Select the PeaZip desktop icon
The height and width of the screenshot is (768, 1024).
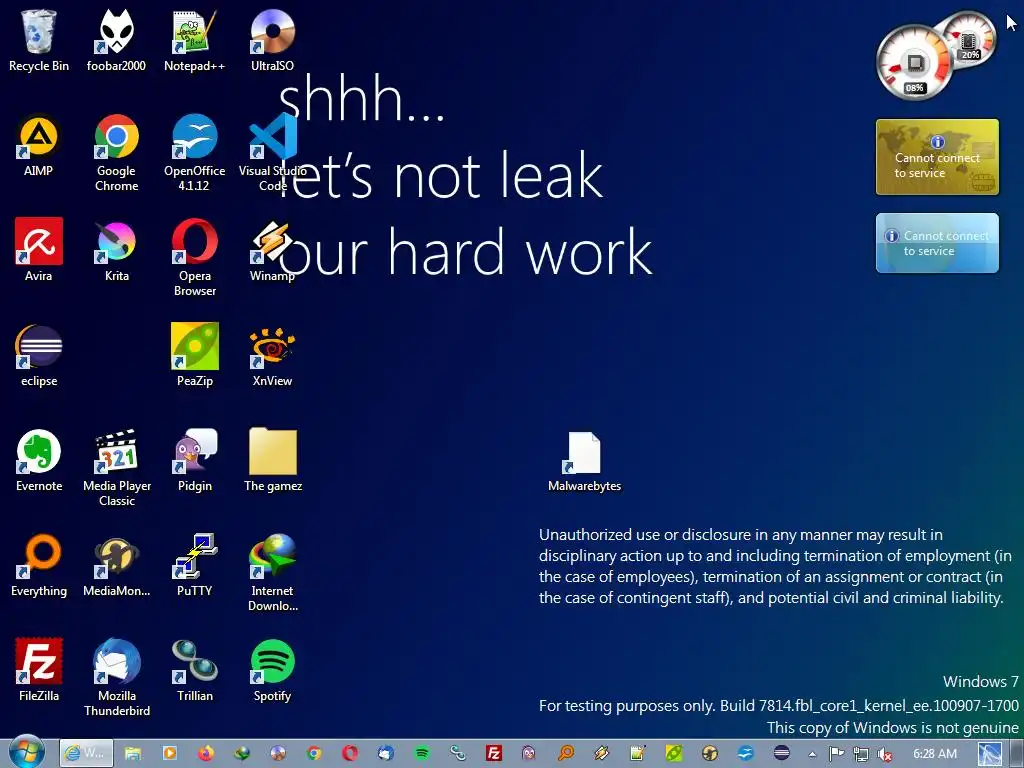[x=195, y=355]
